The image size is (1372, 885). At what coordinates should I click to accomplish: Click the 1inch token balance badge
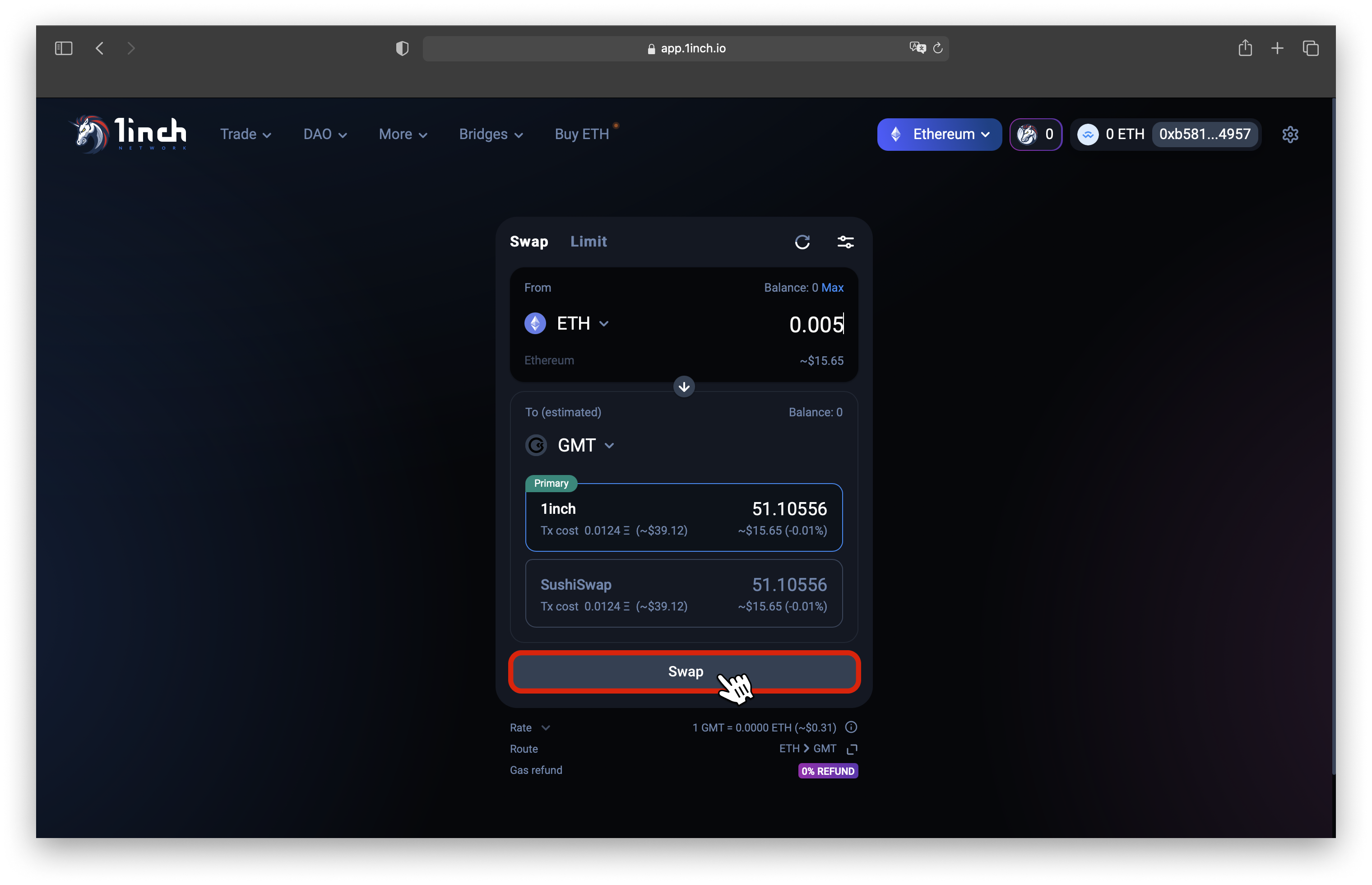pyautogui.click(x=1035, y=135)
